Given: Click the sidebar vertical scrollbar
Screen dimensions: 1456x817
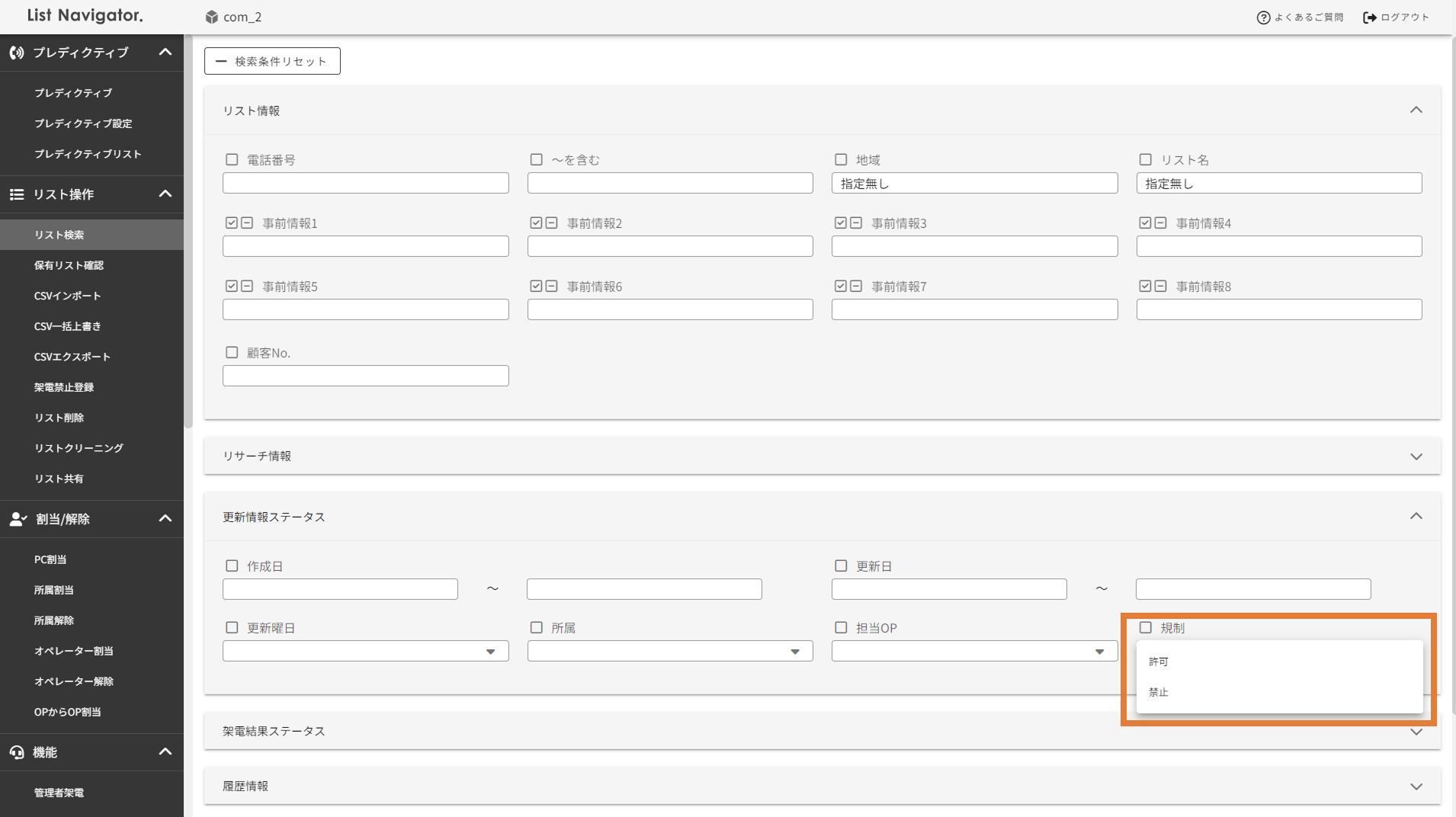Looking at the screenshot, I should tap(188, 229).
